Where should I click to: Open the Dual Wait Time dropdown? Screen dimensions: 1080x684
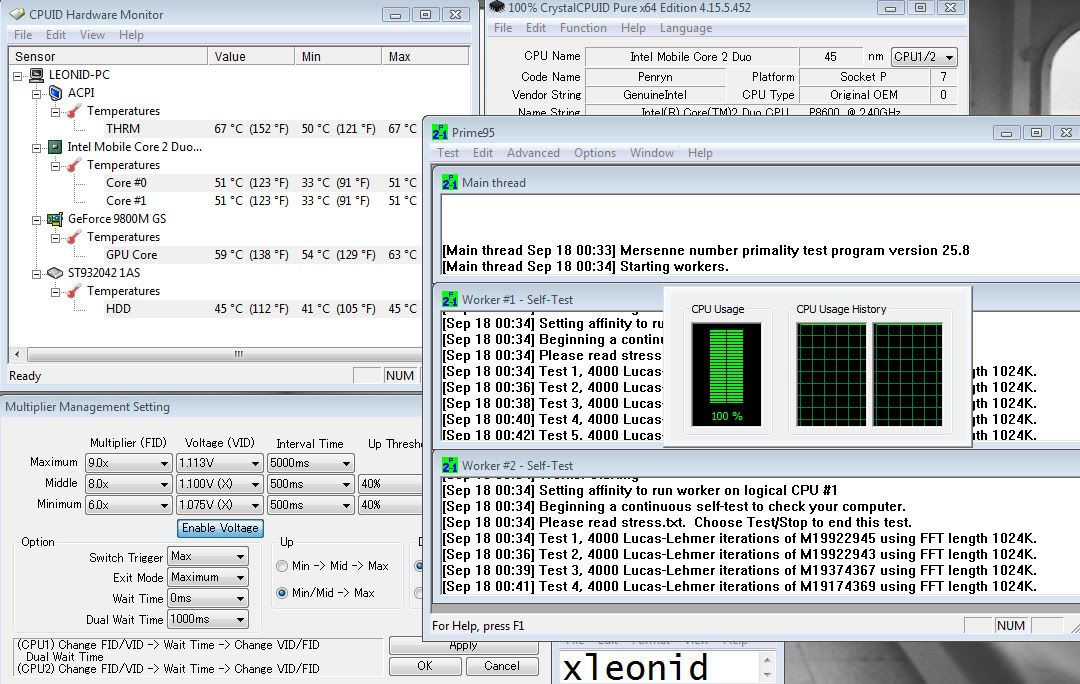tap(207, 619)
